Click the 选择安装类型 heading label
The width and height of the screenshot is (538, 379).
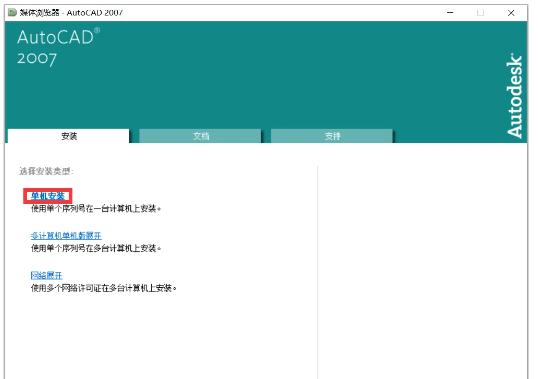46,171
